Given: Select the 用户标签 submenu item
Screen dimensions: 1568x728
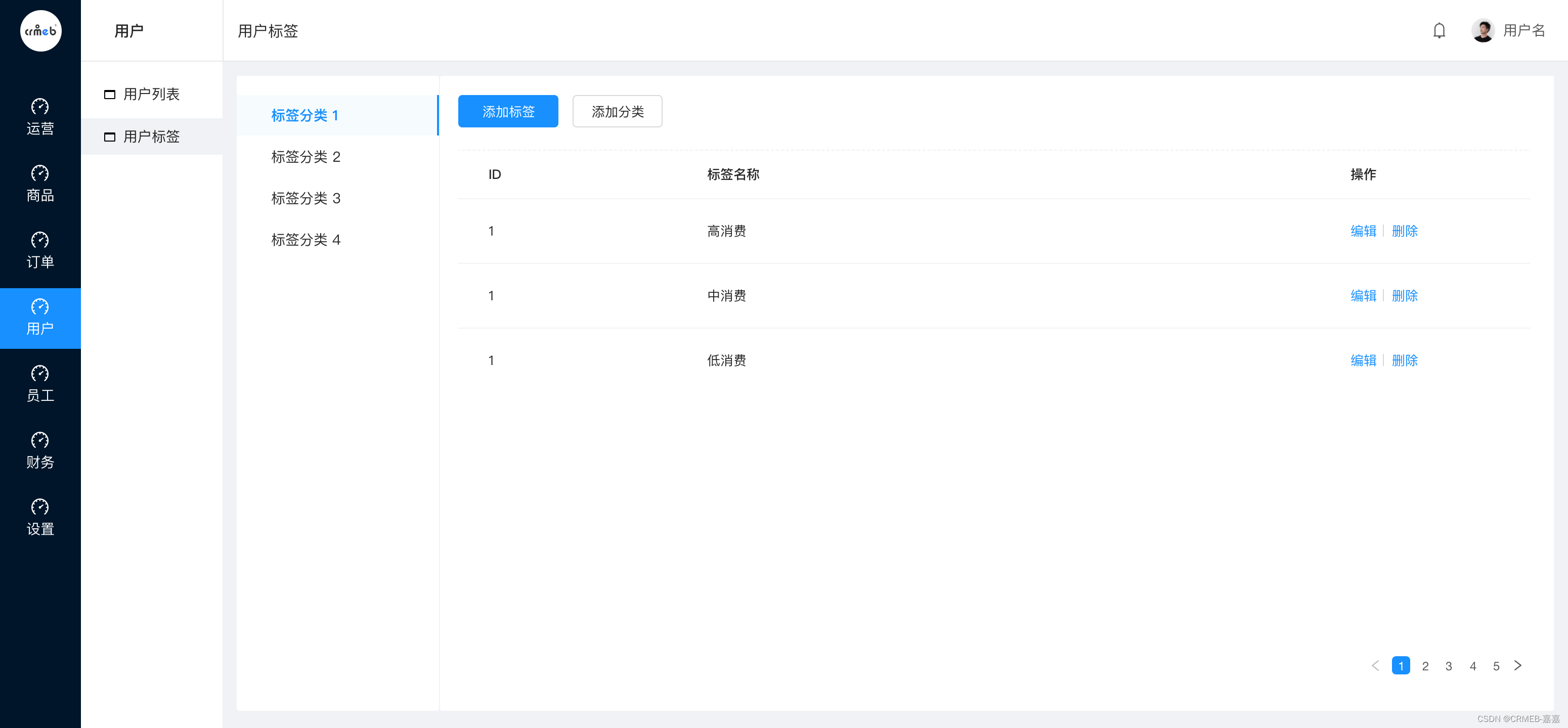Looking at the screenshot, I should tap(151, 137).
